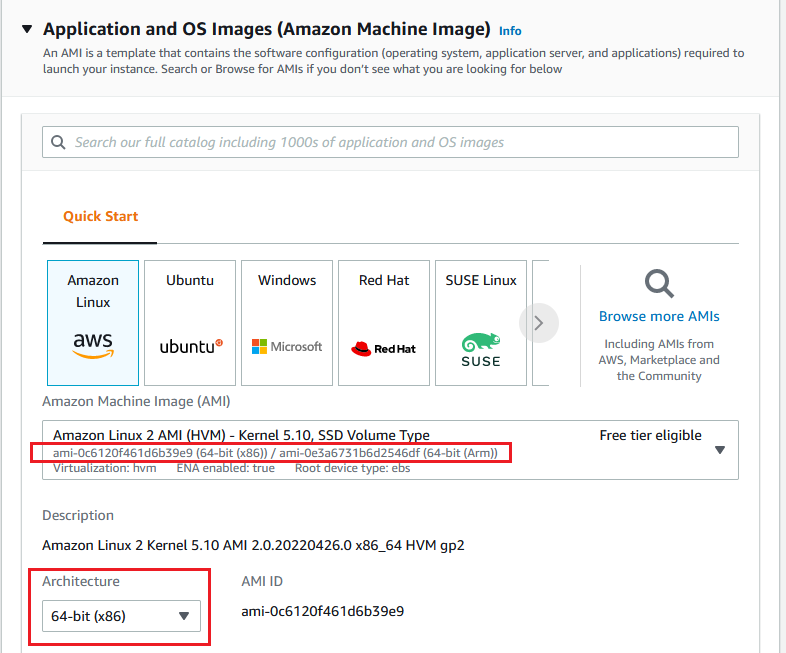The width and height of the screenshot is (786, 653).
Task: Click the ubuntu logo icon
Action: [191, 347]
